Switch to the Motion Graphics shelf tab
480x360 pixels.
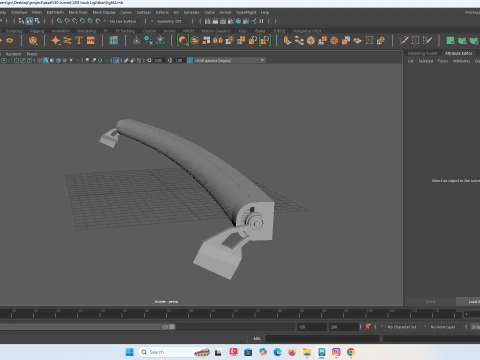tap(216, 31)
